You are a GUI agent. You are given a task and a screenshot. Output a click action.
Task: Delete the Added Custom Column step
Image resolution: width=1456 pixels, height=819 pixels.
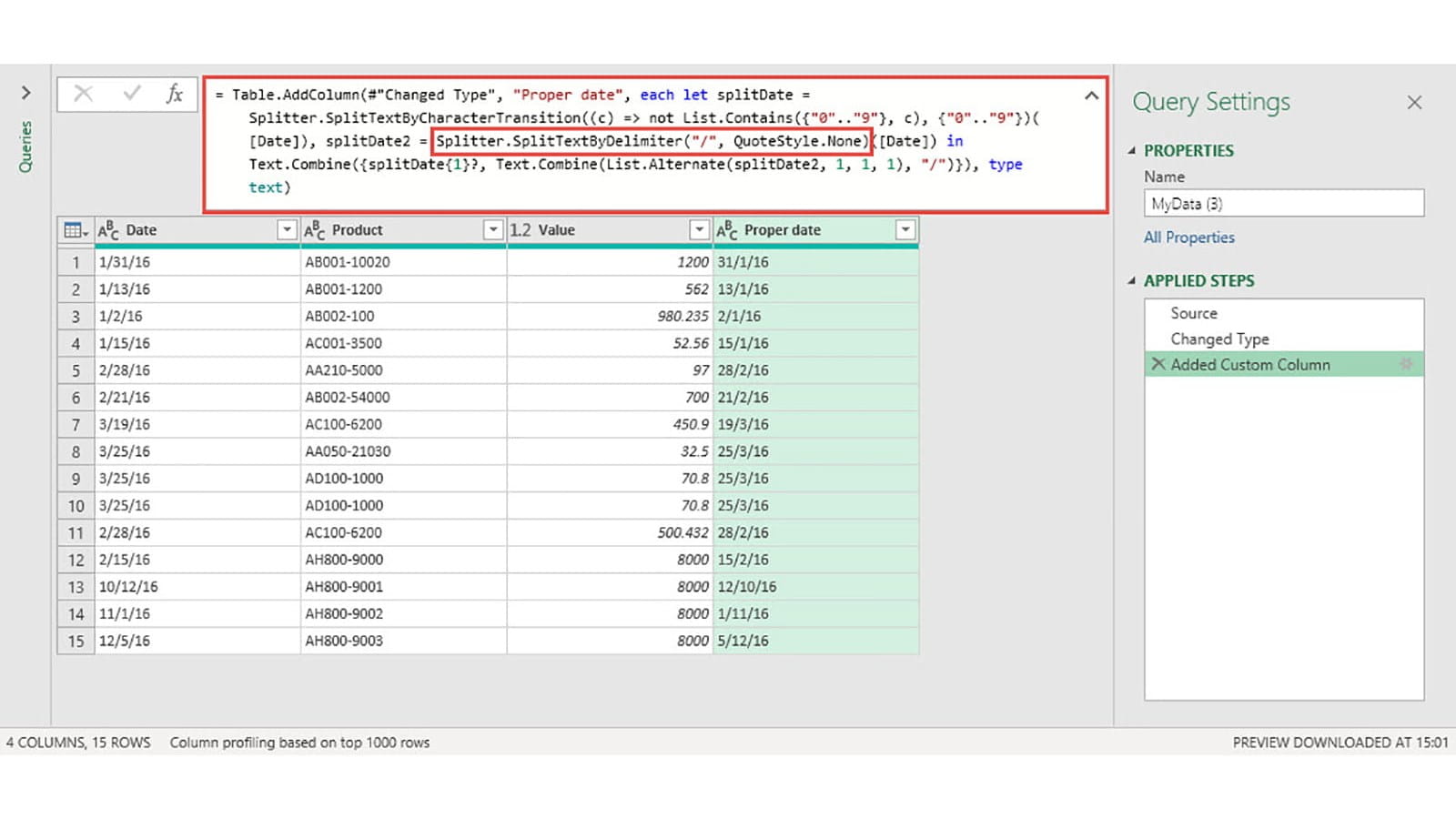click(1158, 364)
